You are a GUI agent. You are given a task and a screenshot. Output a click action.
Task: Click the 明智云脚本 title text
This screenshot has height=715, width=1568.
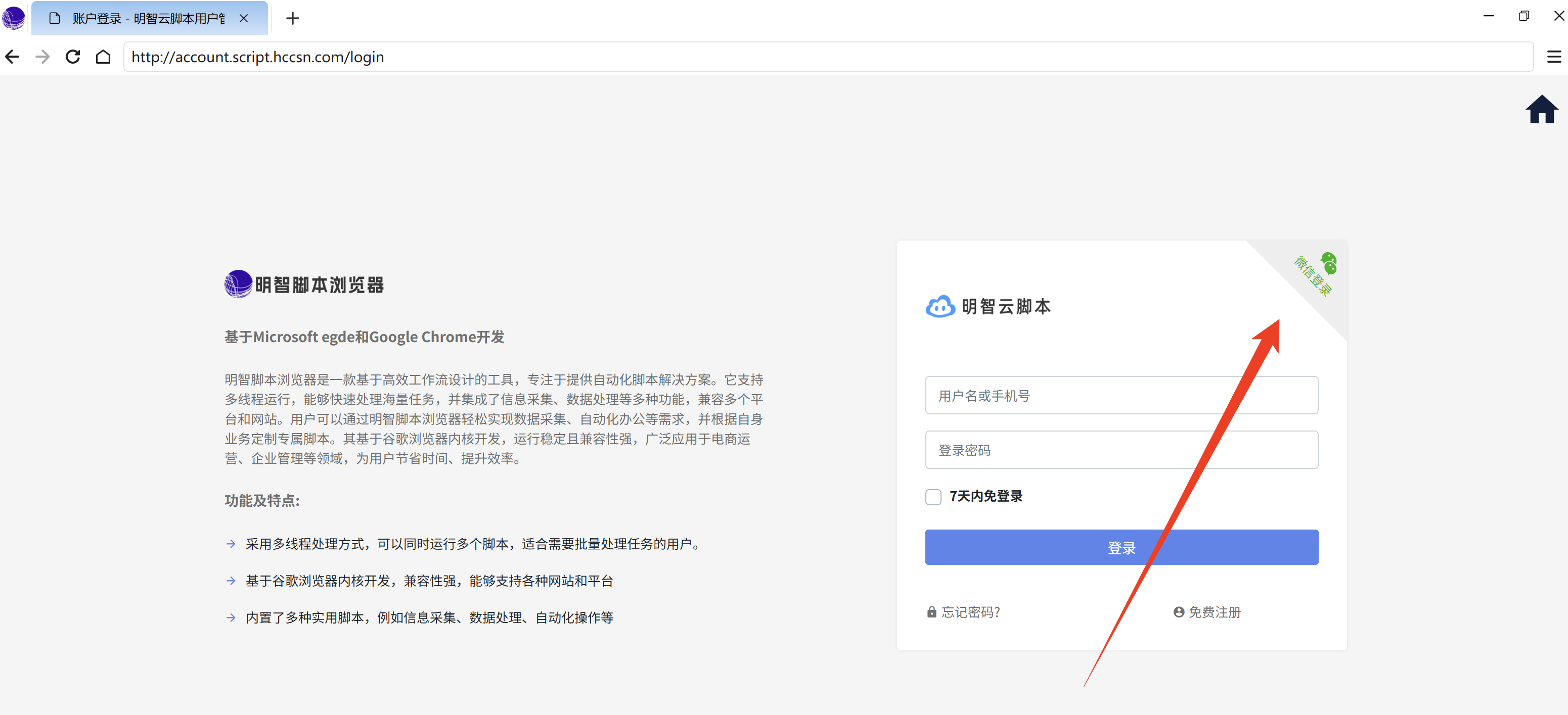coord(1007,307)
